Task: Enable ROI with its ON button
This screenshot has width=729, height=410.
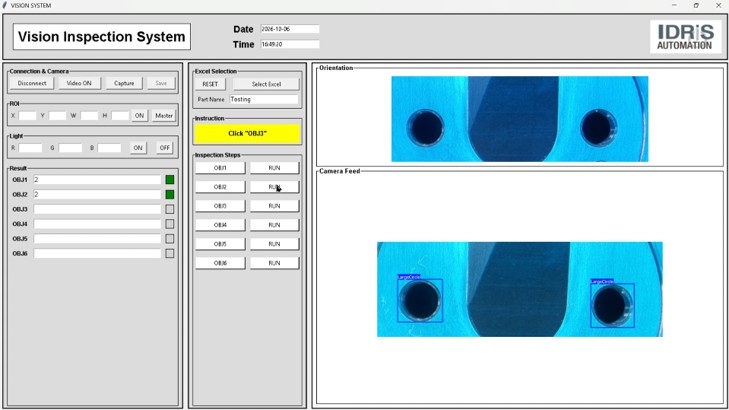Action: [x=139, y=115]
